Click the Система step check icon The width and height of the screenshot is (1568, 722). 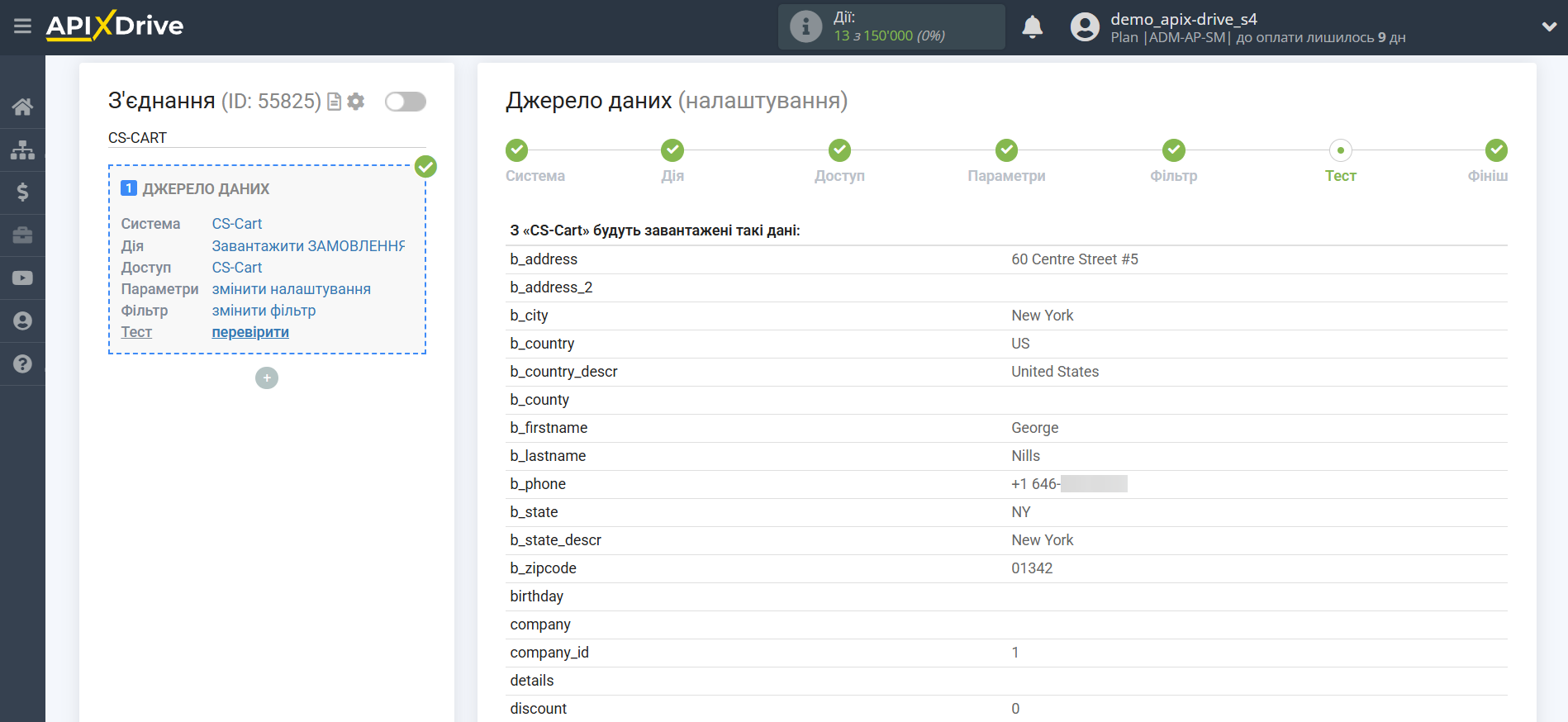click(x=516, y=150)
